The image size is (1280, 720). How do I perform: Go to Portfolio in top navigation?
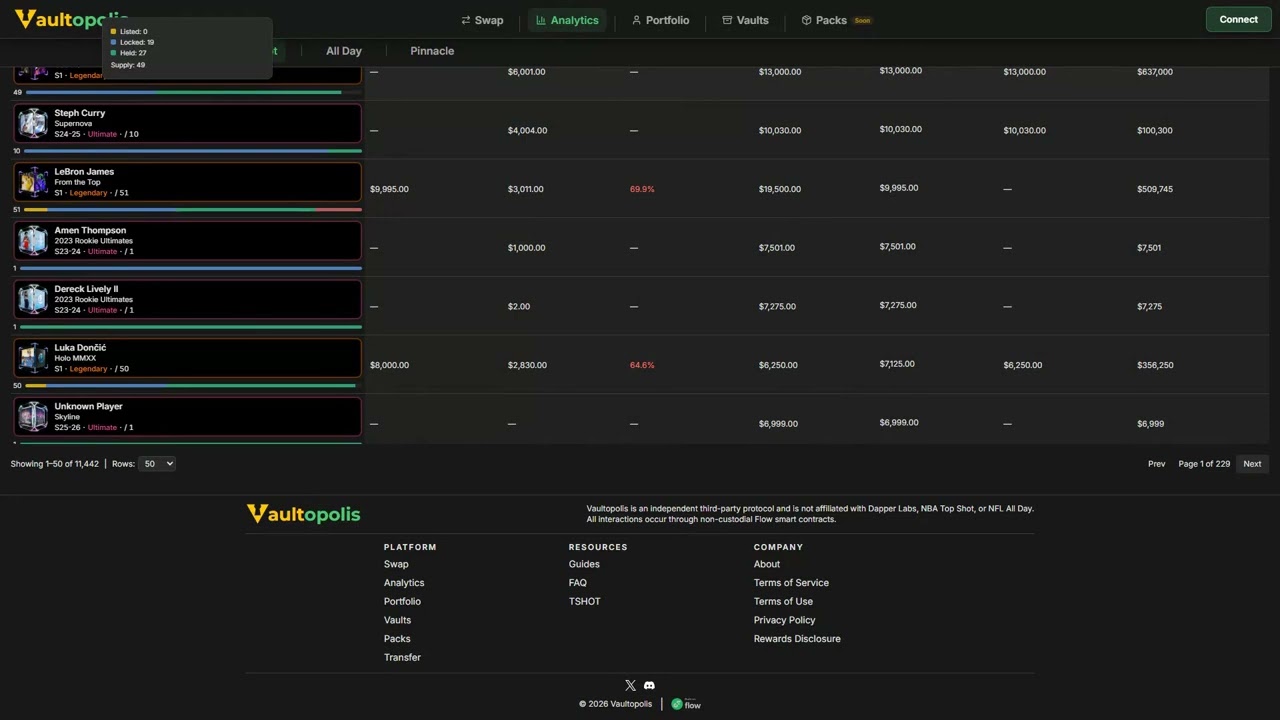tap(660, 20)
